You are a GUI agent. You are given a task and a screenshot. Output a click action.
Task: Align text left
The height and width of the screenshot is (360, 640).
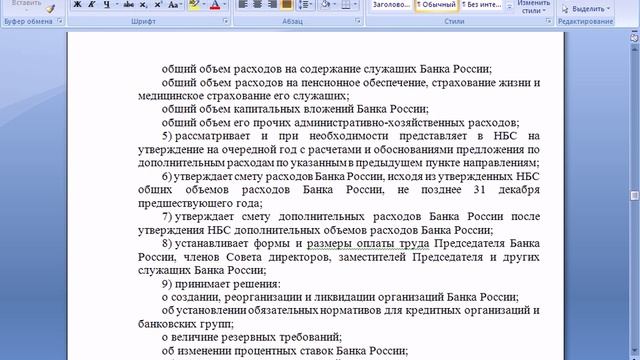243,4
